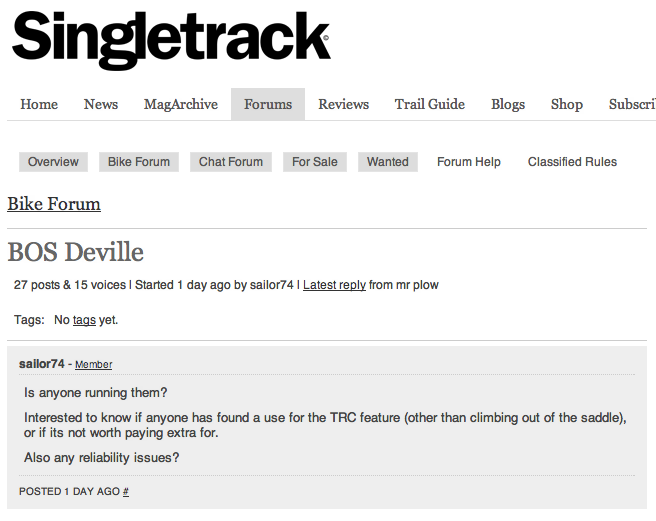Click the Subscribe menu item

click(632, 104)
